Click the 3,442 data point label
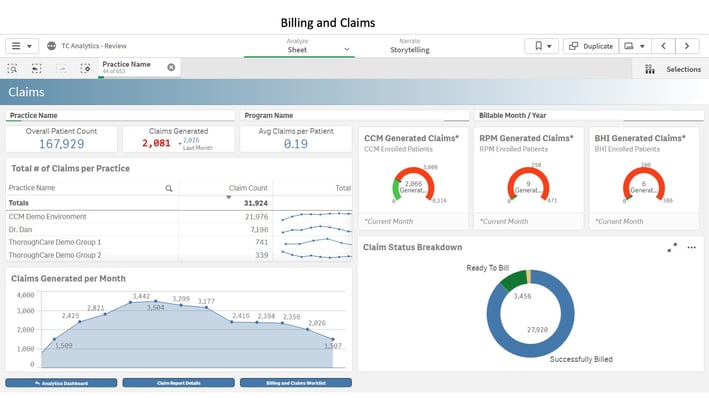The width and height of the screenshot is (709, 398). pyautogui.click(x=141, y=296)
